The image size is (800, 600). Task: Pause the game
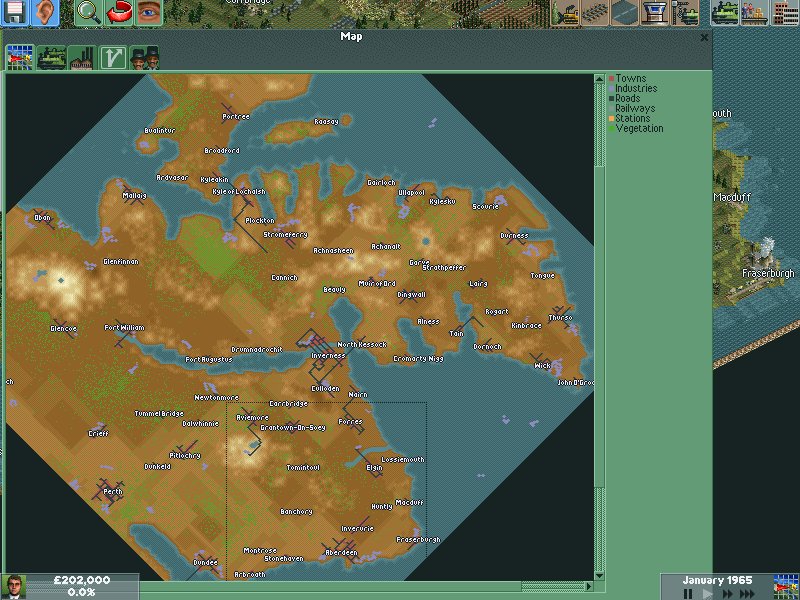click(688, 594)
